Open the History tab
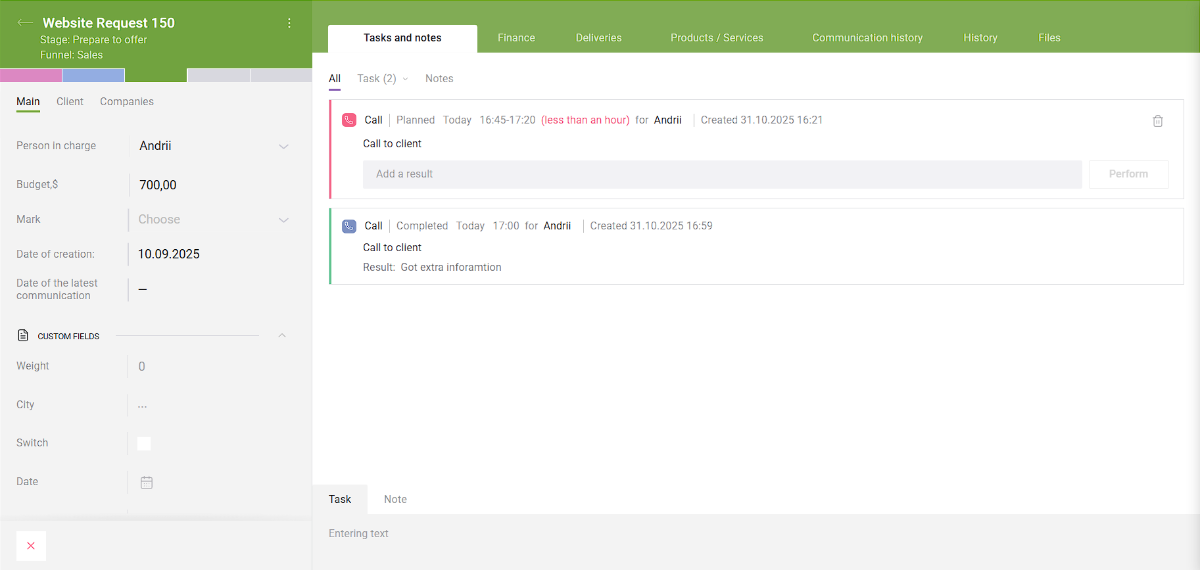The image size is (1200, 570). (980, 38)
